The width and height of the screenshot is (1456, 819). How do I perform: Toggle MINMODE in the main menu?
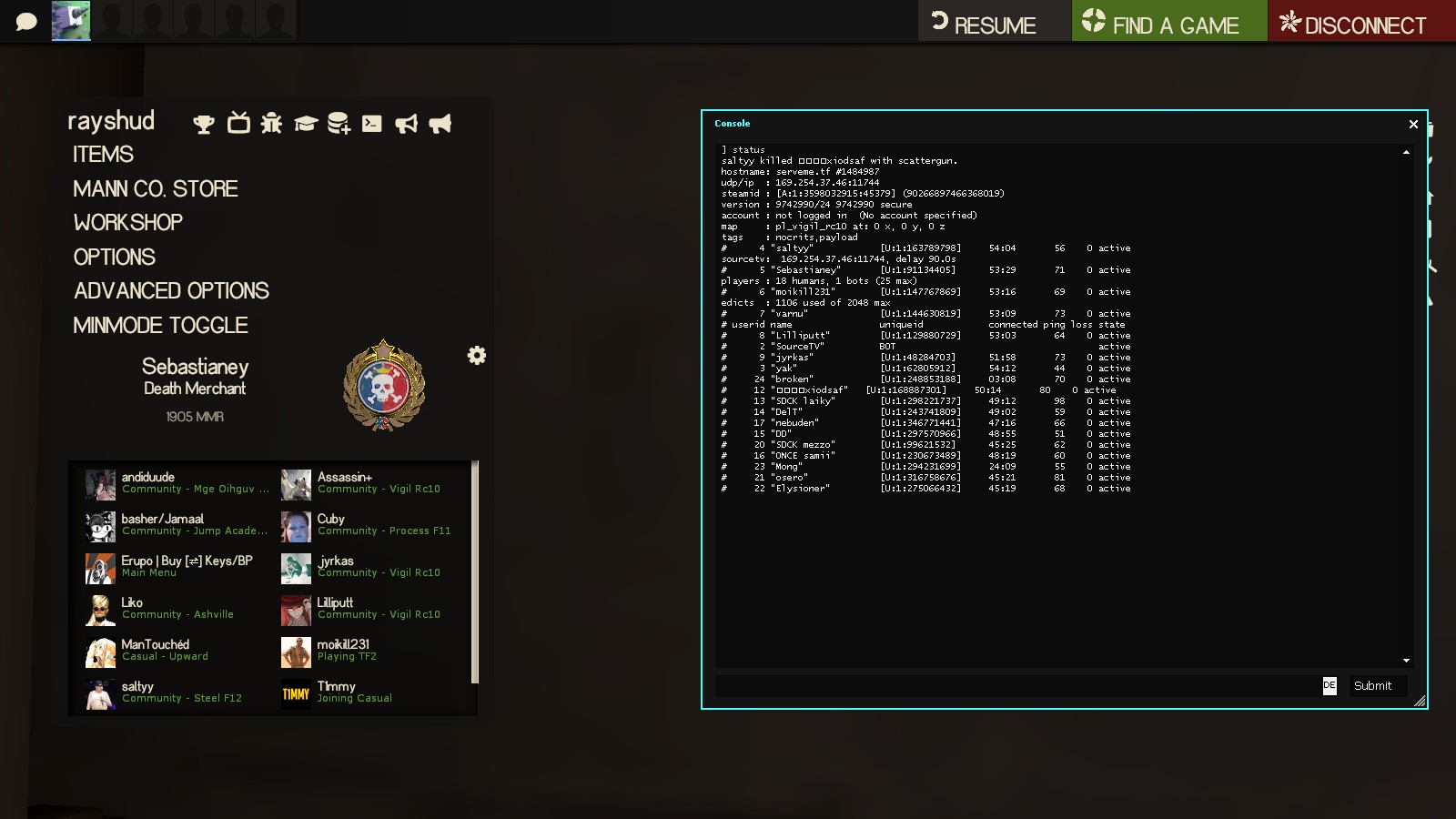click(x=160, y=326)
